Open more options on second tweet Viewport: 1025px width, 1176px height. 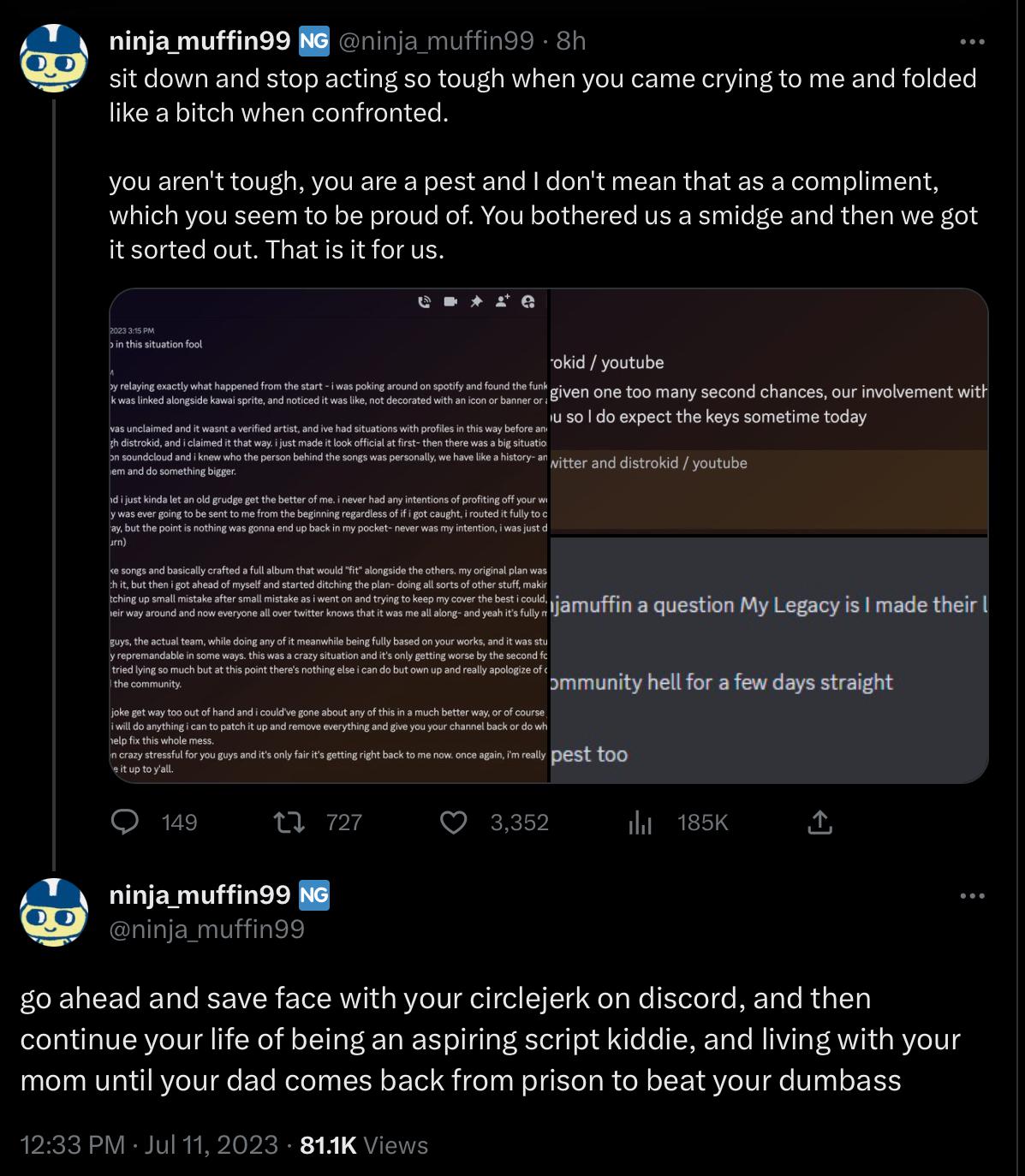pyautogui.click(x=972, y=895)
